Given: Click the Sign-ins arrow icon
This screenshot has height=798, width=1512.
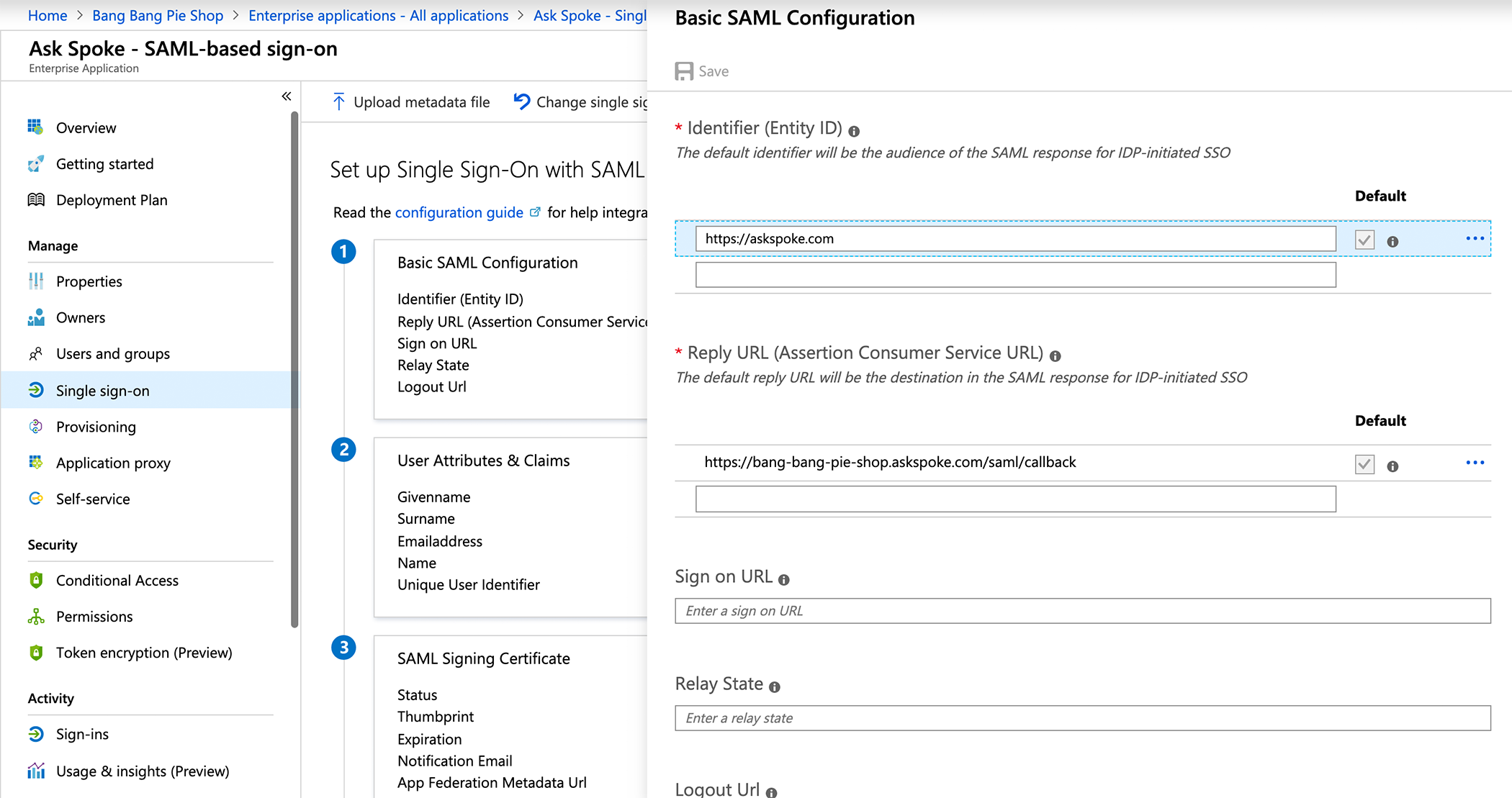Looking at the screenshot, I should pyautogui.click(x=35, y=734).
